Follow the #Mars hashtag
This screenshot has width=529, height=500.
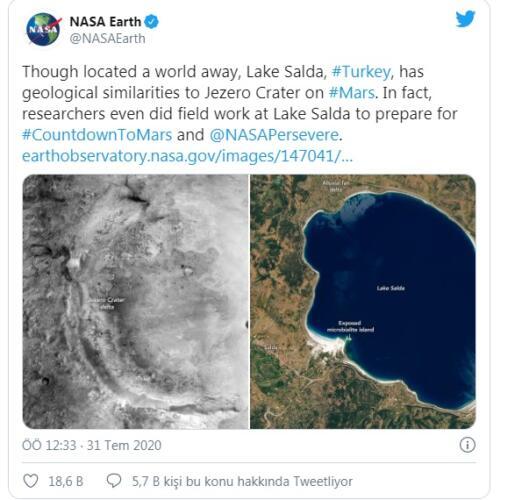[x=353, y=93]
